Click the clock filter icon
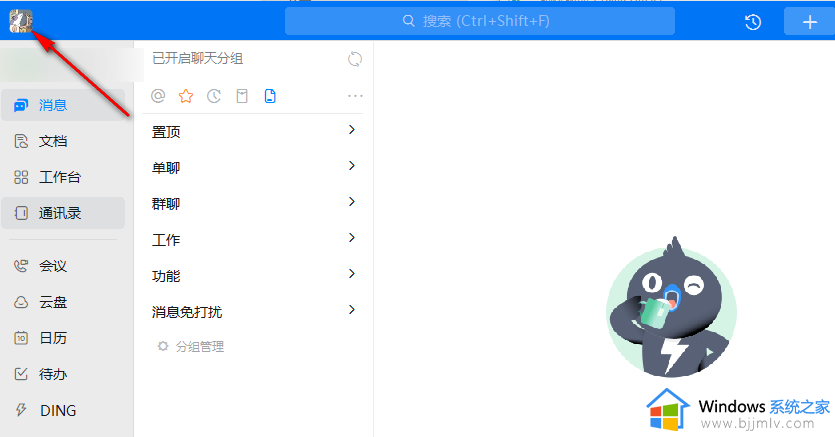 coord(214,96)
